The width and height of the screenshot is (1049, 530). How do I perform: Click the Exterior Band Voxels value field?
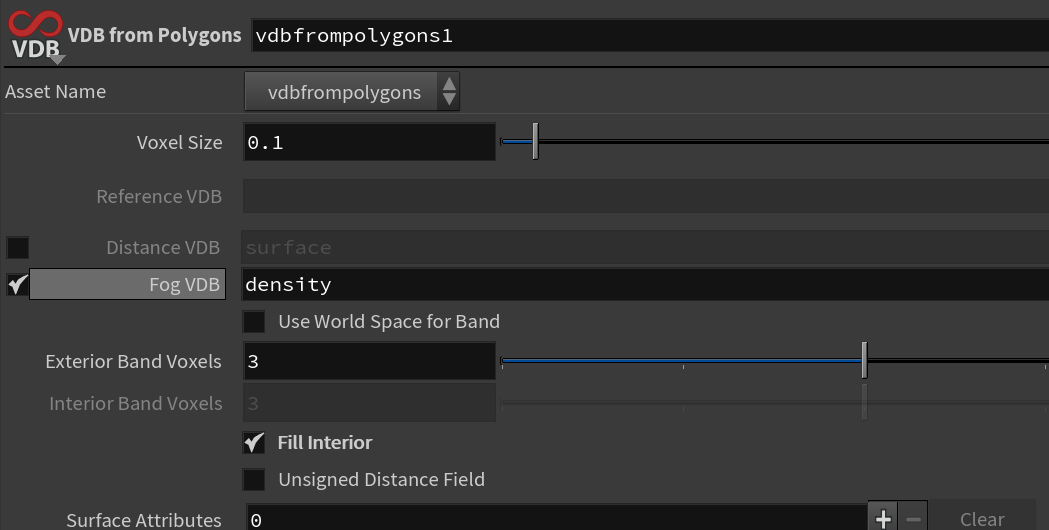point(369,361)
